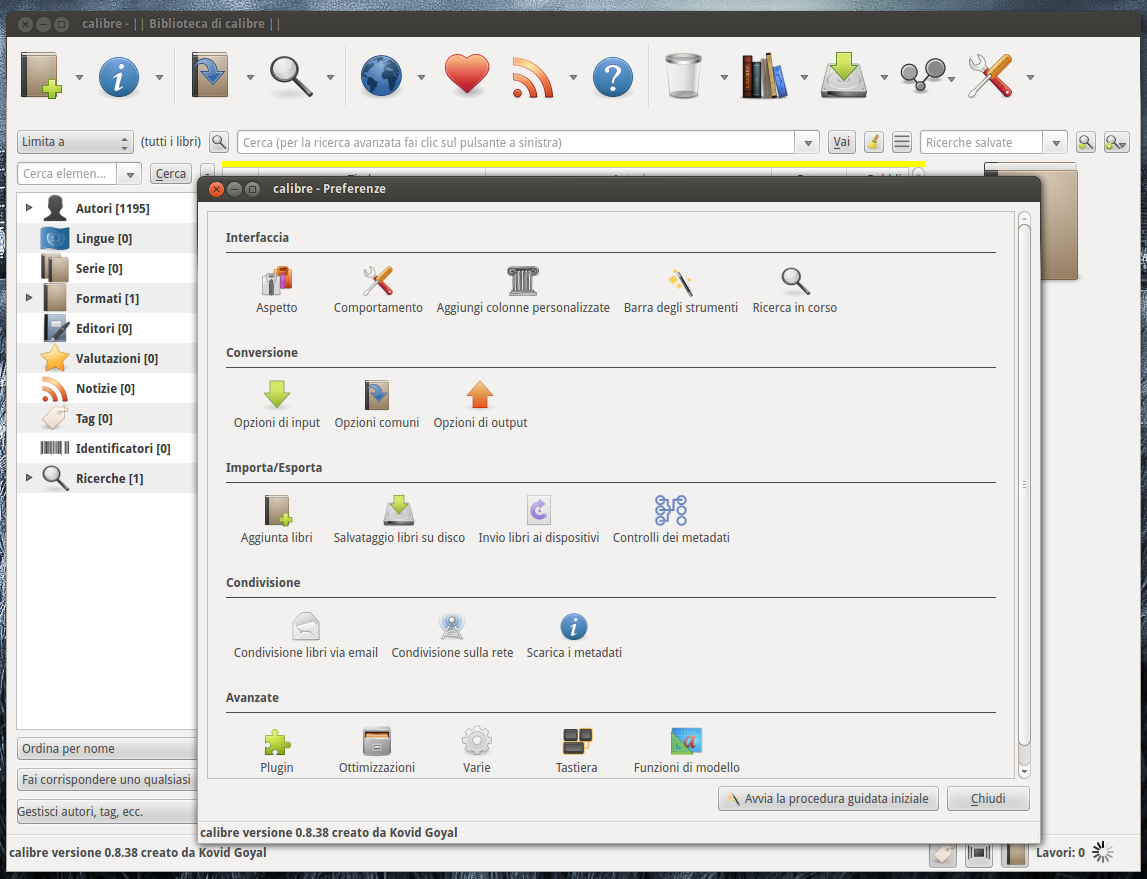Open Fai corrispondere uno qualsiasi dropdown
The height and width of the screenshot is (879, 1147).
click(x=108, y=780)
